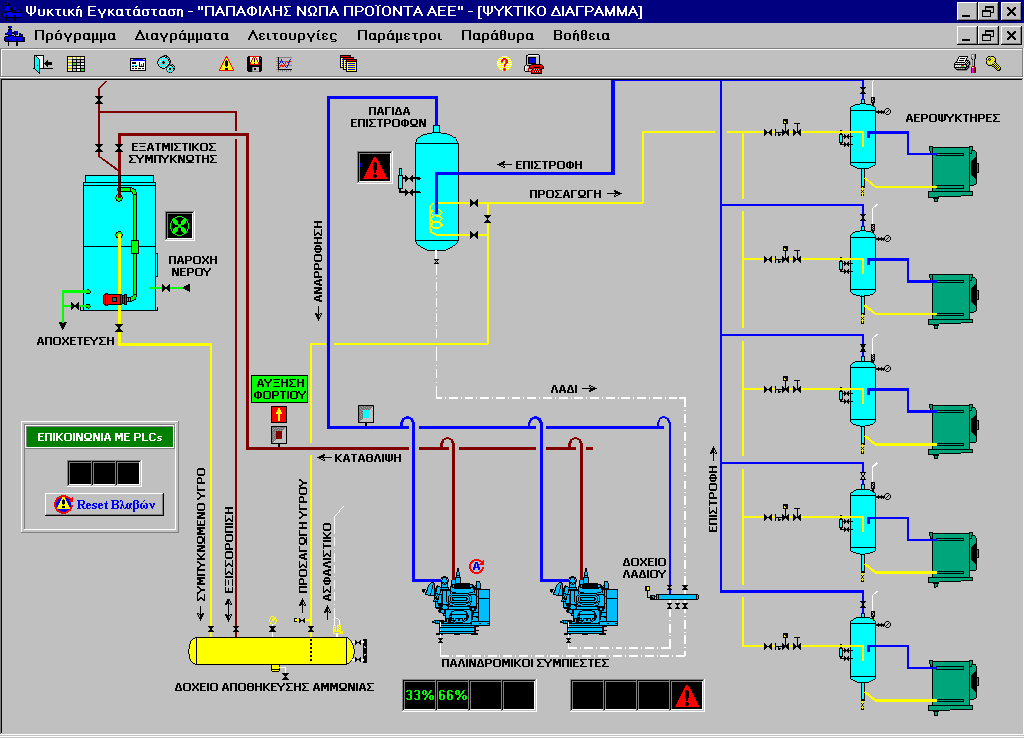Click the warning triangle toolbar icon
Viewport: 1024px width, 738px height.
[226, 64]
